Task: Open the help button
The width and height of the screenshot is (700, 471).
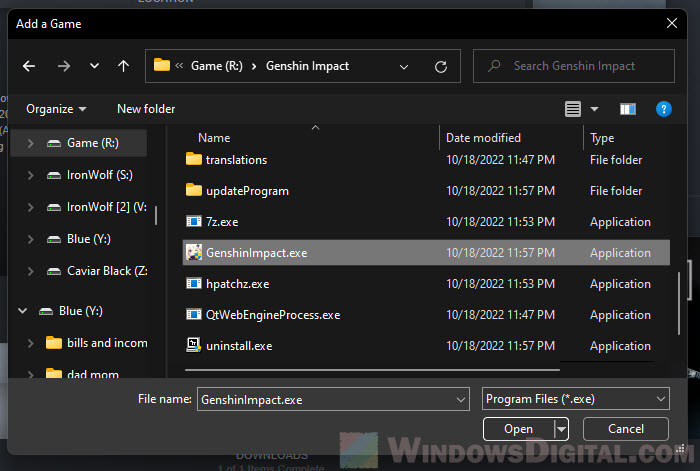Action: click(663, 109)
